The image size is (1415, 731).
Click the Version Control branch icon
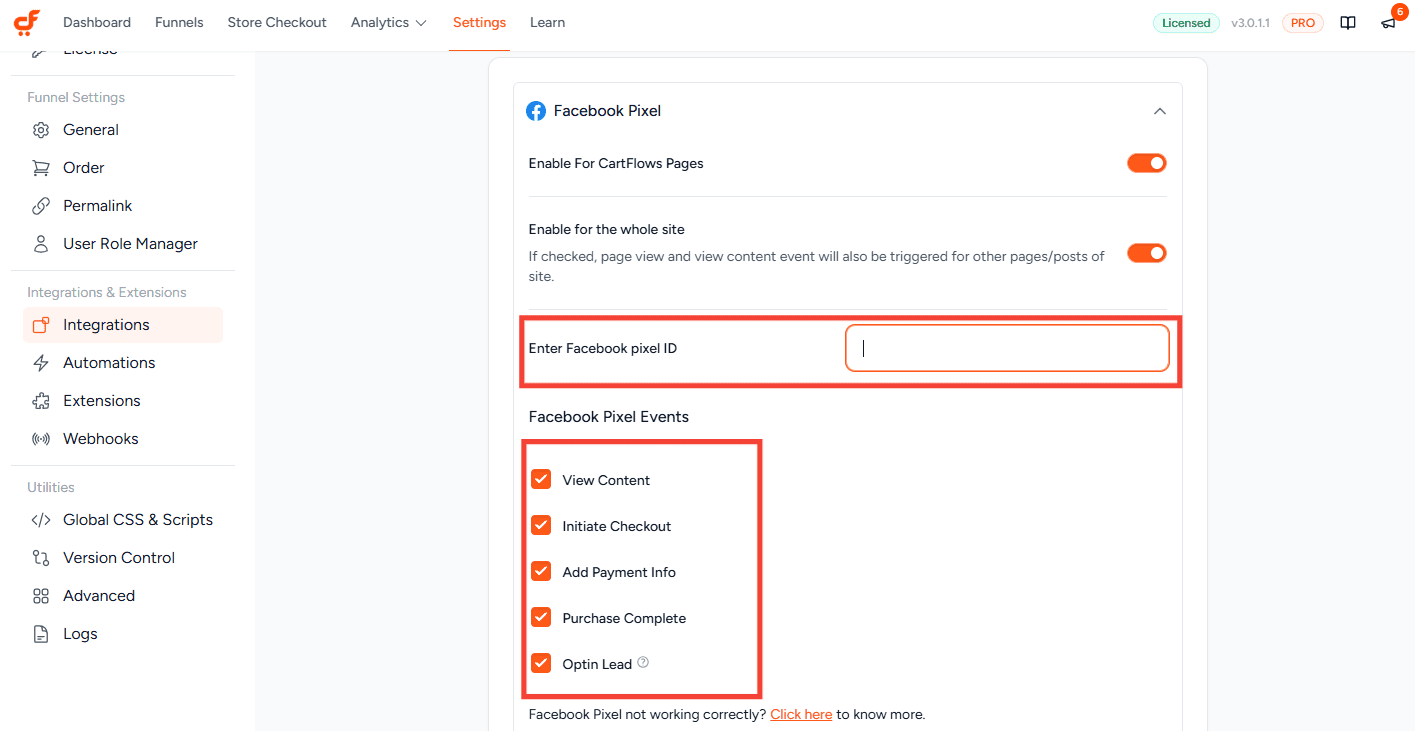click(x=41, y=558)
